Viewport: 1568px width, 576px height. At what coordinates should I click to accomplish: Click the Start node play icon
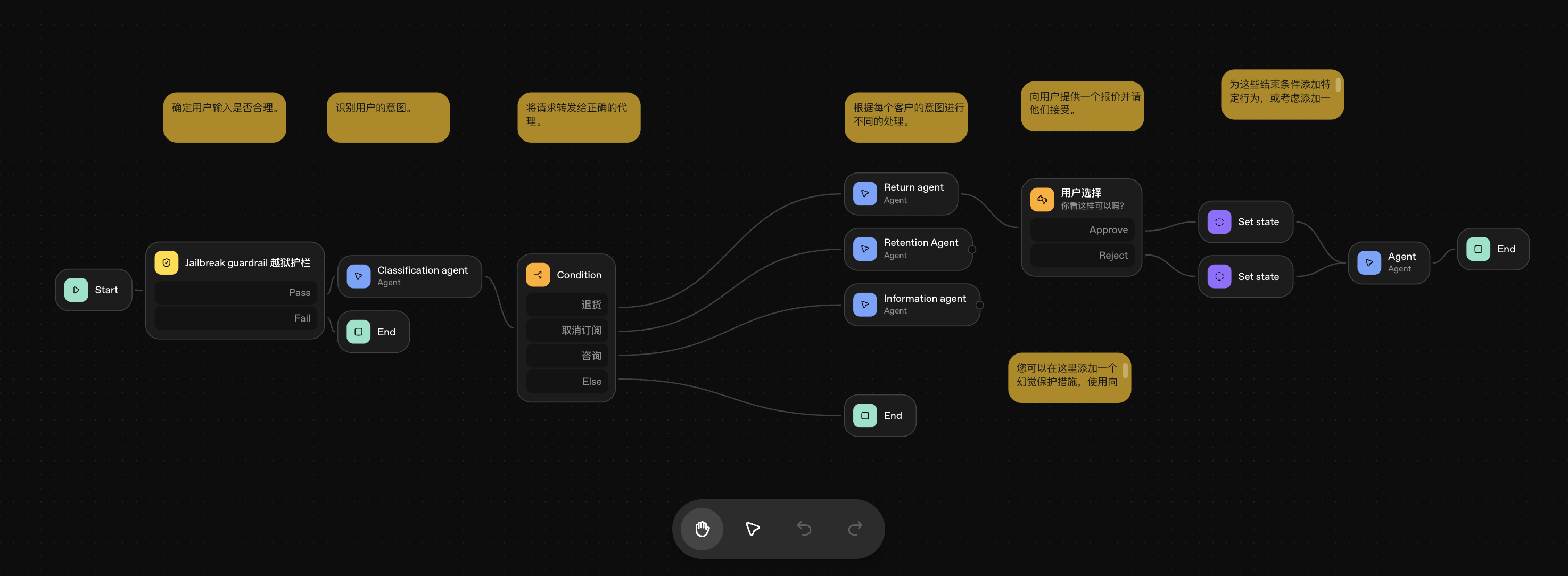[76, 290]
